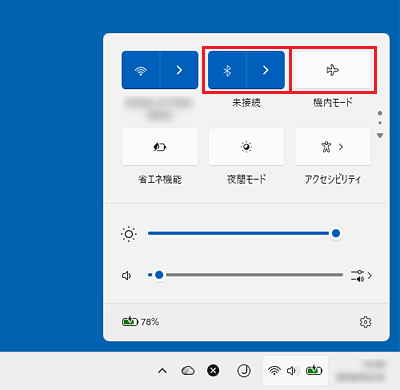Image resolution: width=400 pixels, height=390 pixels.
Task: Open battery settings showing 78%
Action: click(140, 322)
